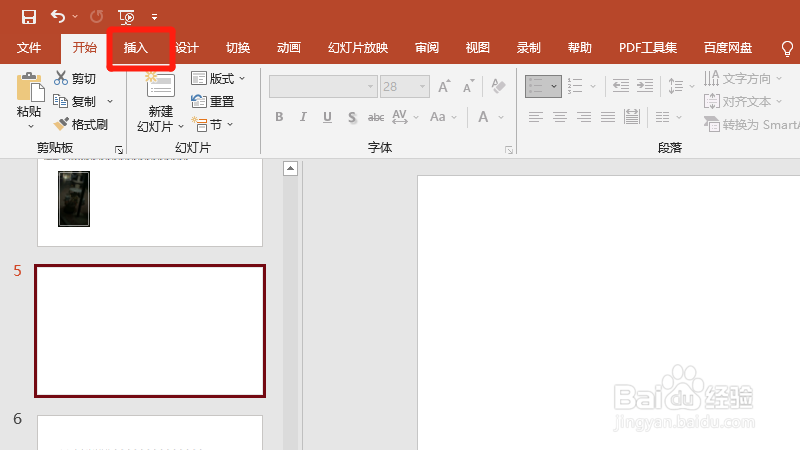Click numbering list icon
The image size is (800, 450).
575,86
